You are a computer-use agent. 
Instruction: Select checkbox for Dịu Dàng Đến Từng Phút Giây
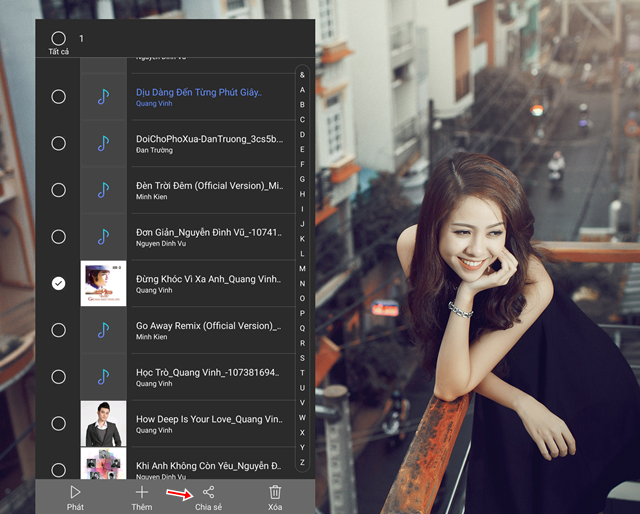(58, 97)
